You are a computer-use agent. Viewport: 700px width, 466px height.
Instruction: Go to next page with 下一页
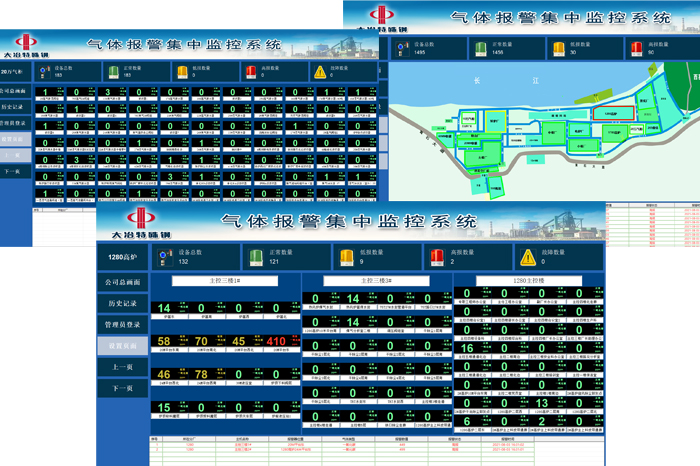[123, 387]
